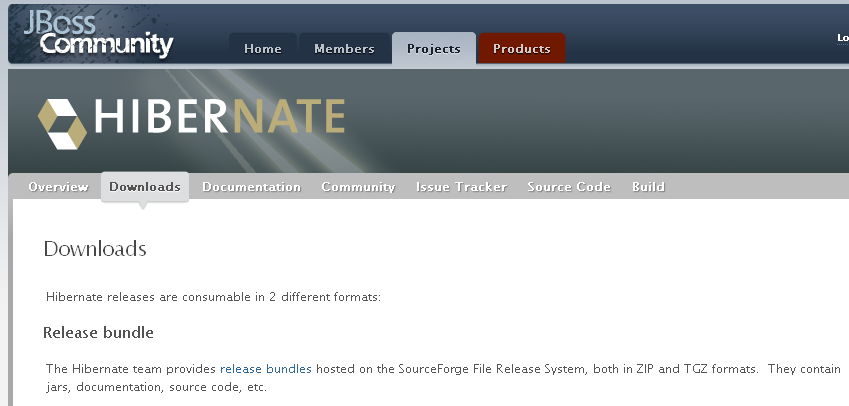Open the red Products tab
The width and height of the screenshot is (849, 406).
[x=521, y=49]
